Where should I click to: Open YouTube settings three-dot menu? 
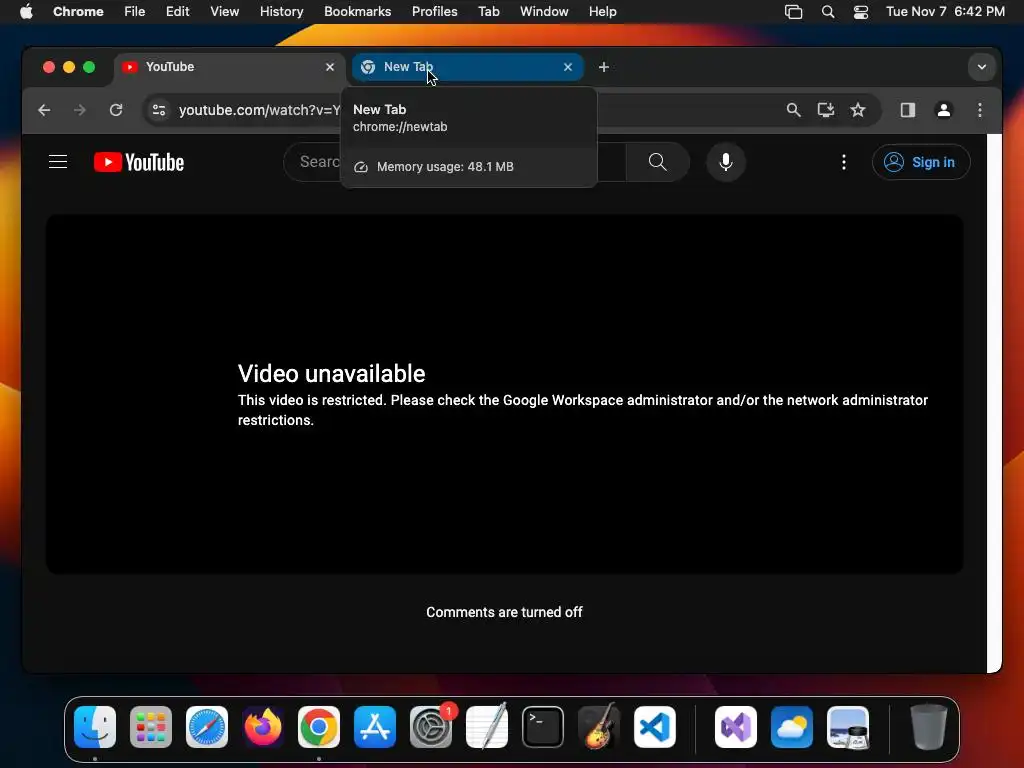pyautogui.click(x=844, y=162)
